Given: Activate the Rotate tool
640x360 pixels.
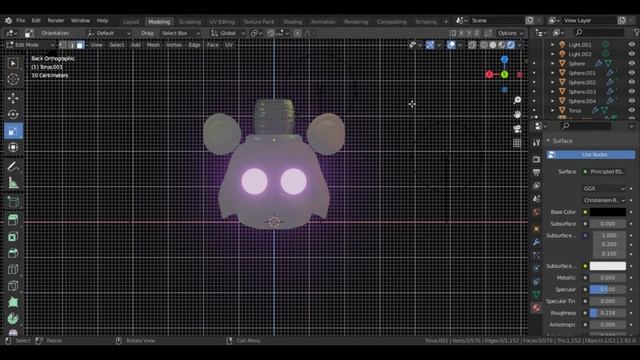Looking at the screenshot, I should tap(13, 115).
